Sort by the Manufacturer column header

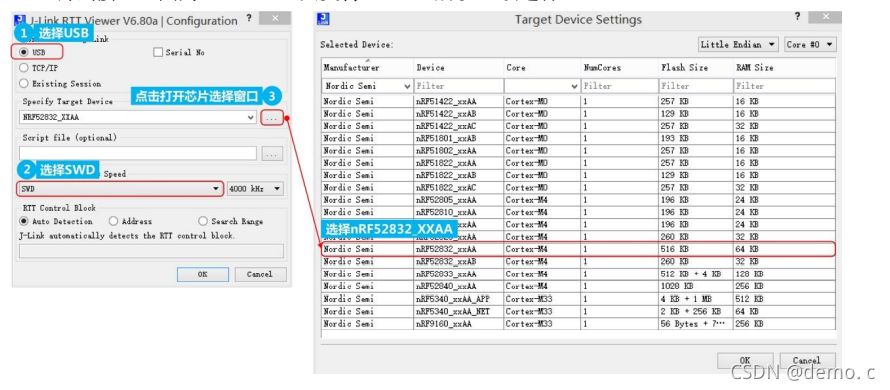point(367,68)
